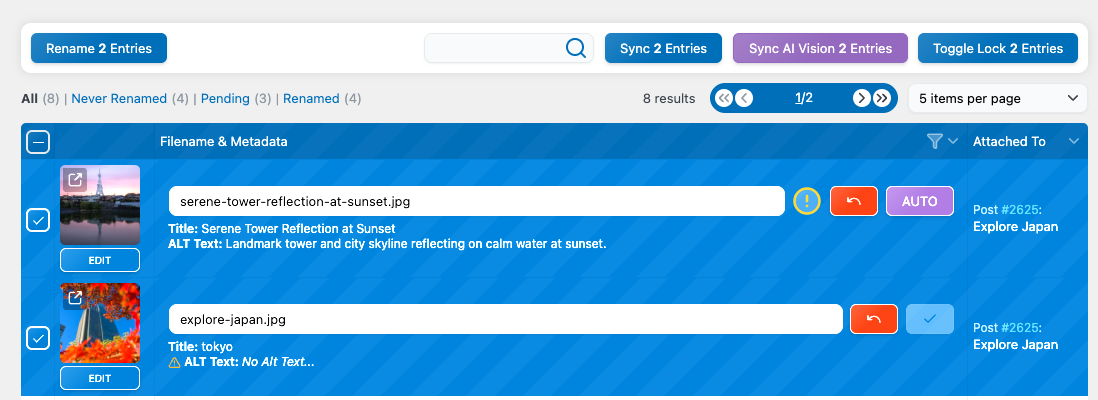Open tower sunset image in new tab
The height and width of the screenshot is (400, 1098).
(74, 180)
